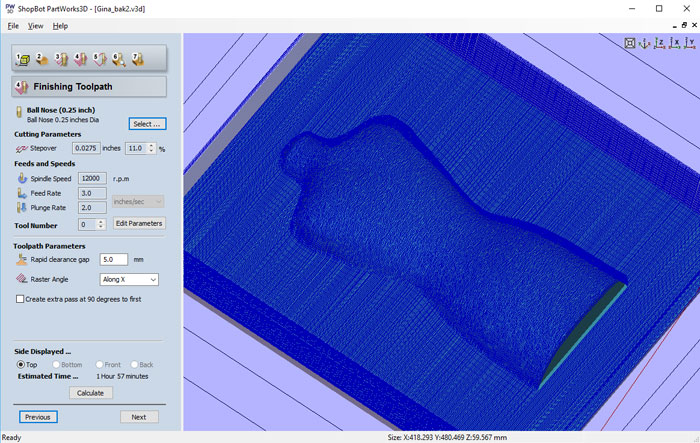This screenshot has width=700, height=443.
Task: Zoom view to fit the model
Action: click(629, 43)
